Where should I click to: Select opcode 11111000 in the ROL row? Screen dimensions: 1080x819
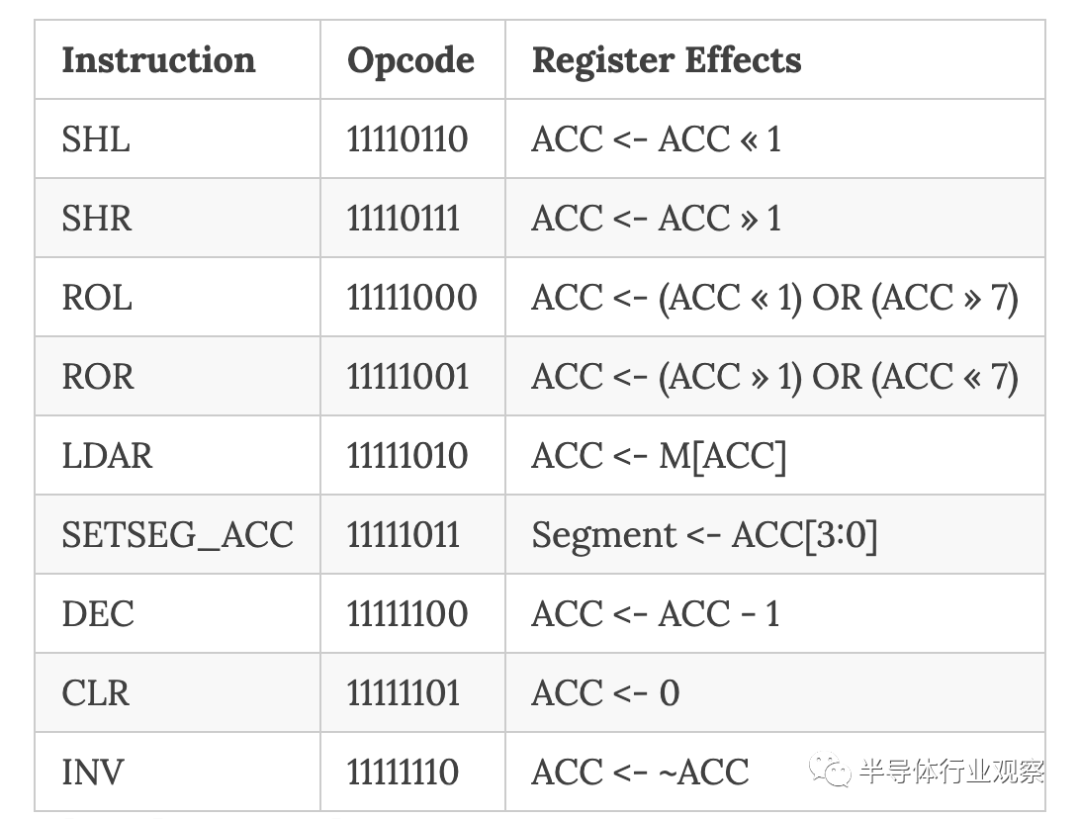pos(411,297)
